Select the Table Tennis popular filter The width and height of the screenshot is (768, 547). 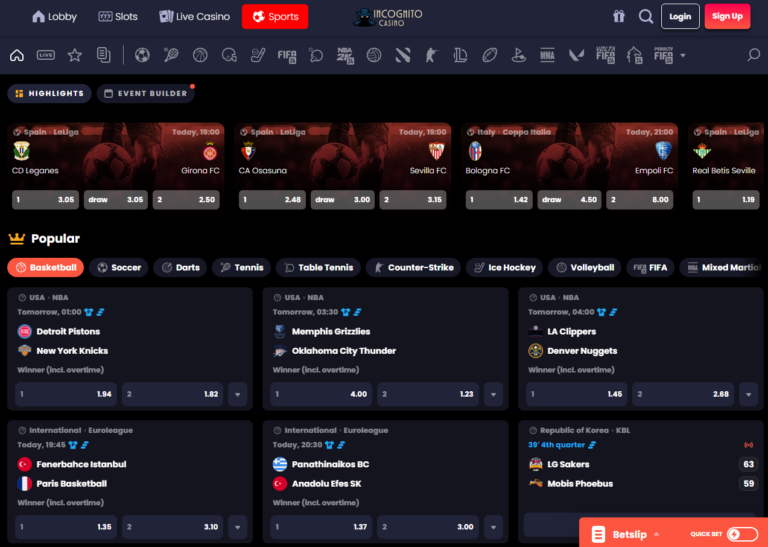318,267
